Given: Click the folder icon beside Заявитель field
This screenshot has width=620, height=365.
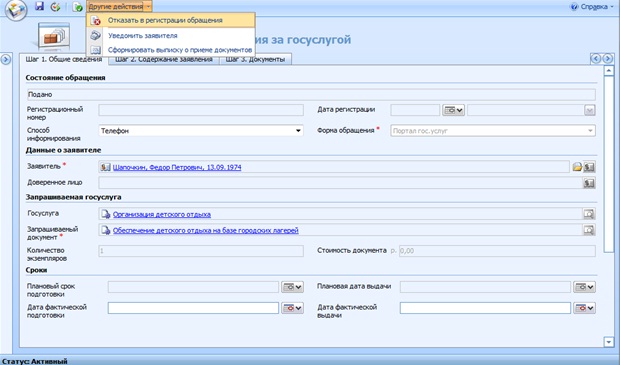Looking at the screenshot, I should [577, 167].
